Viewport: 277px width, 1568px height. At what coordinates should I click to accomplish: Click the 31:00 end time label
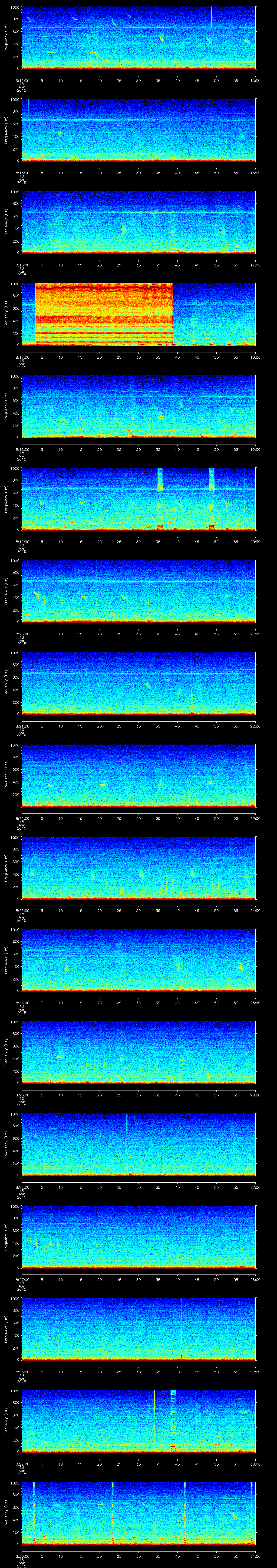[x=256, y=1556]
